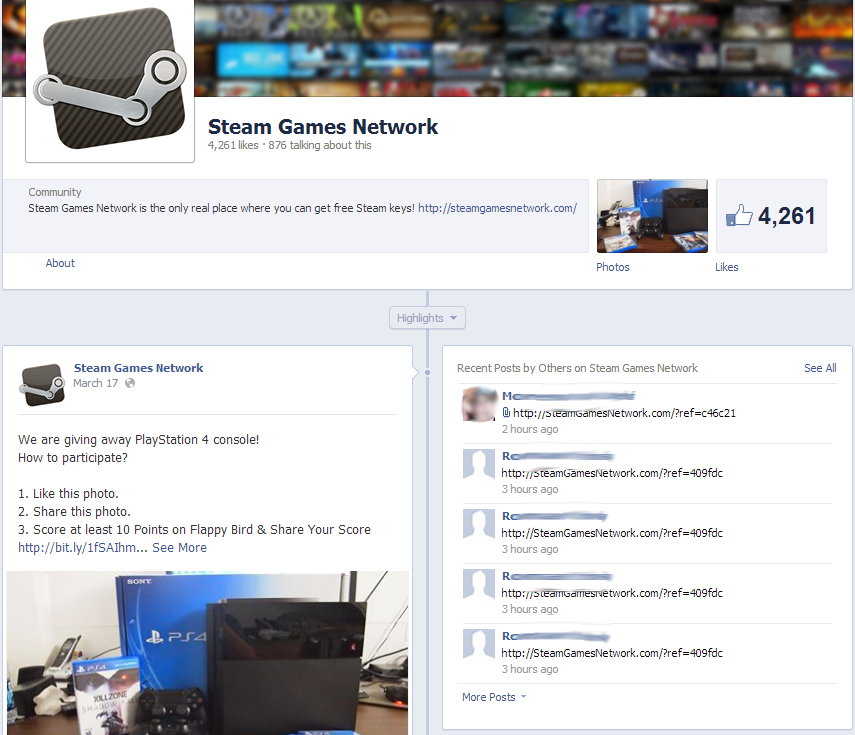Open the Photos link under the thumbnail
The image size is (855, 735).
[612, 267]
